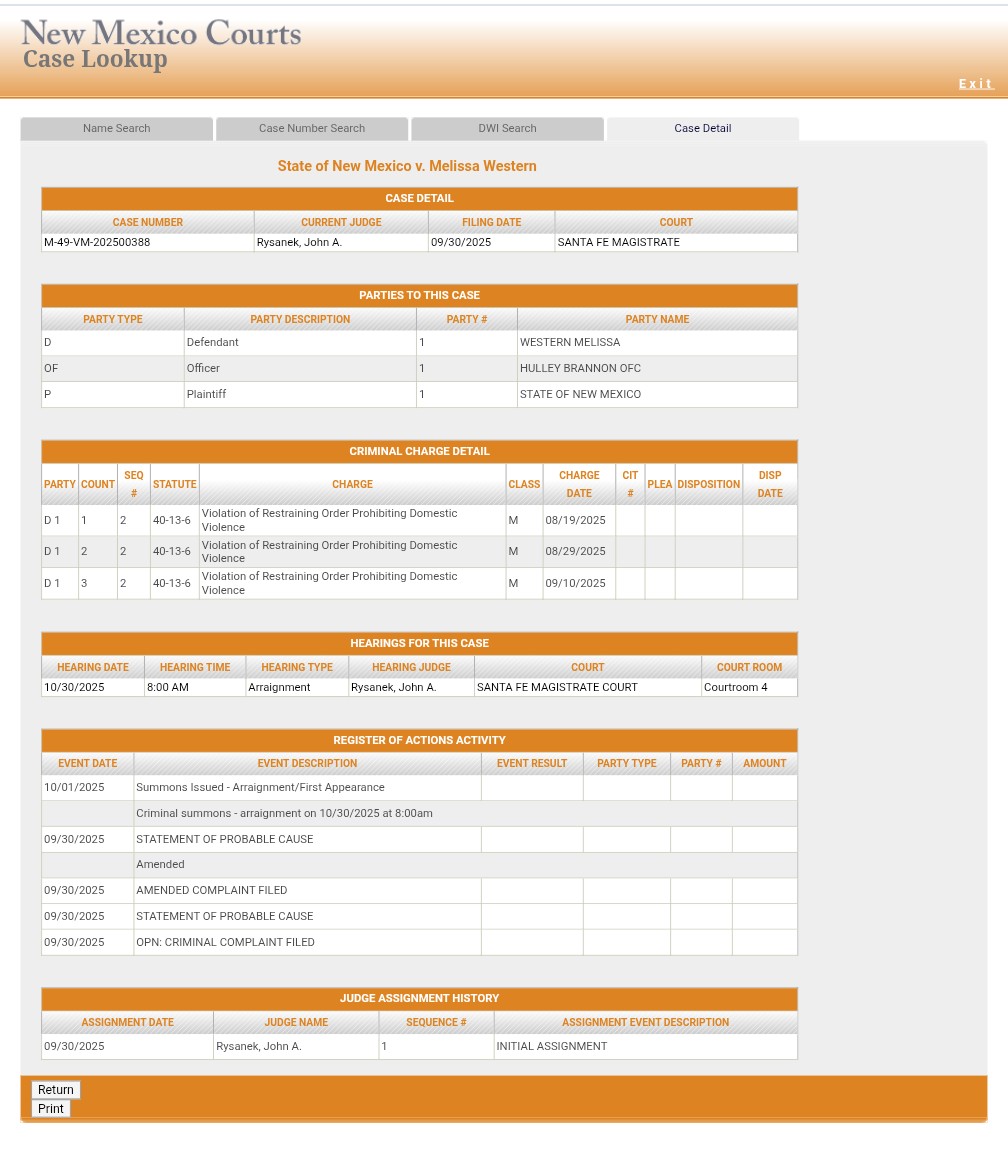Click the charge dated 08/19/2025
This screenshot has height=1154, width=1008.
pos(575,520)
